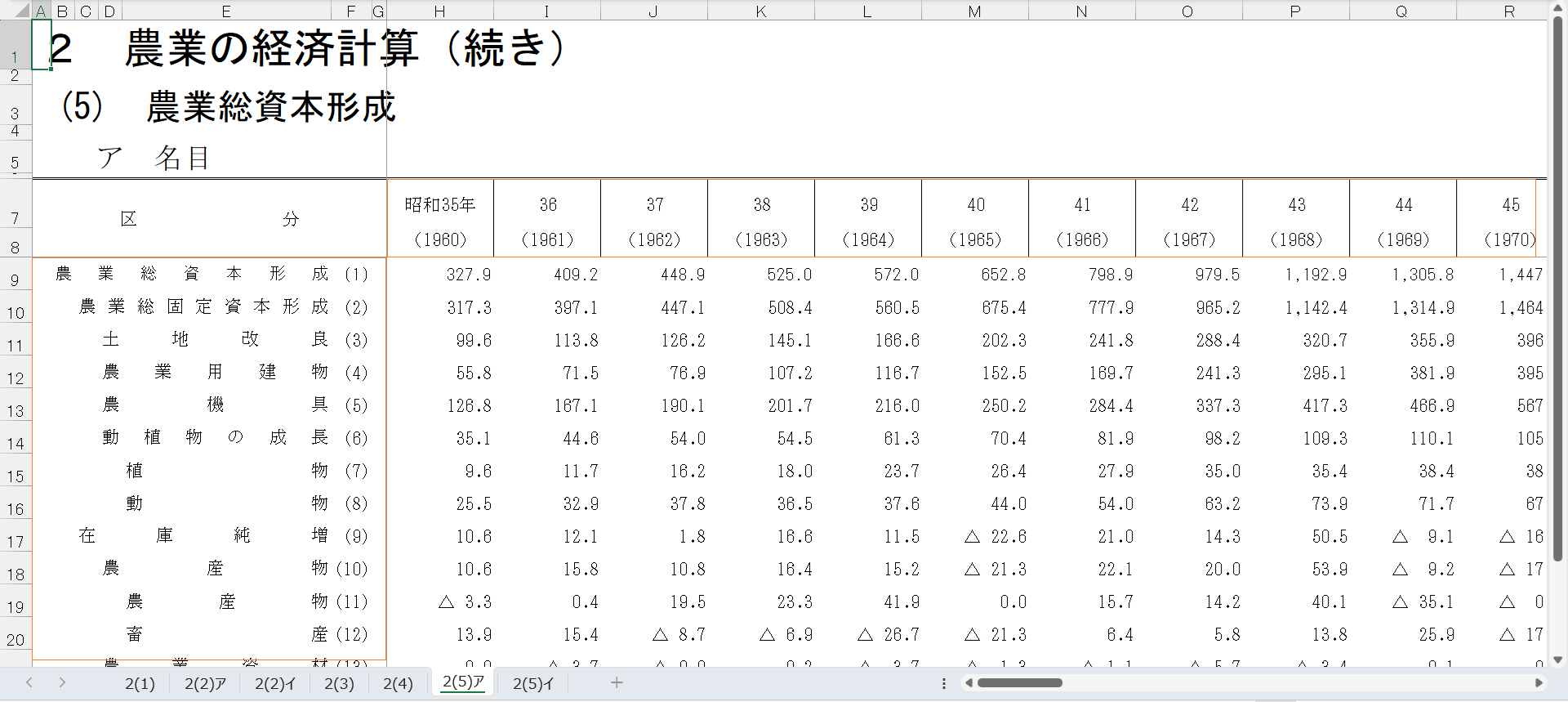Select the 昭和35年 header cell
The height and width of the screenshot is (702, 1568).
coord(440,205)
